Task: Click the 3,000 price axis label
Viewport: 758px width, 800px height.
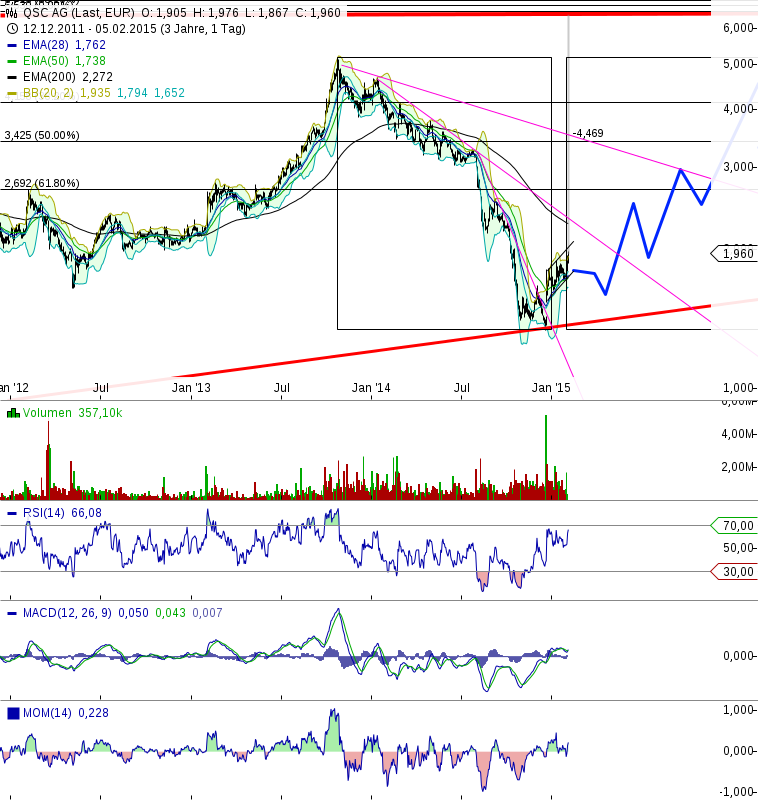Action: pos(738,167)
